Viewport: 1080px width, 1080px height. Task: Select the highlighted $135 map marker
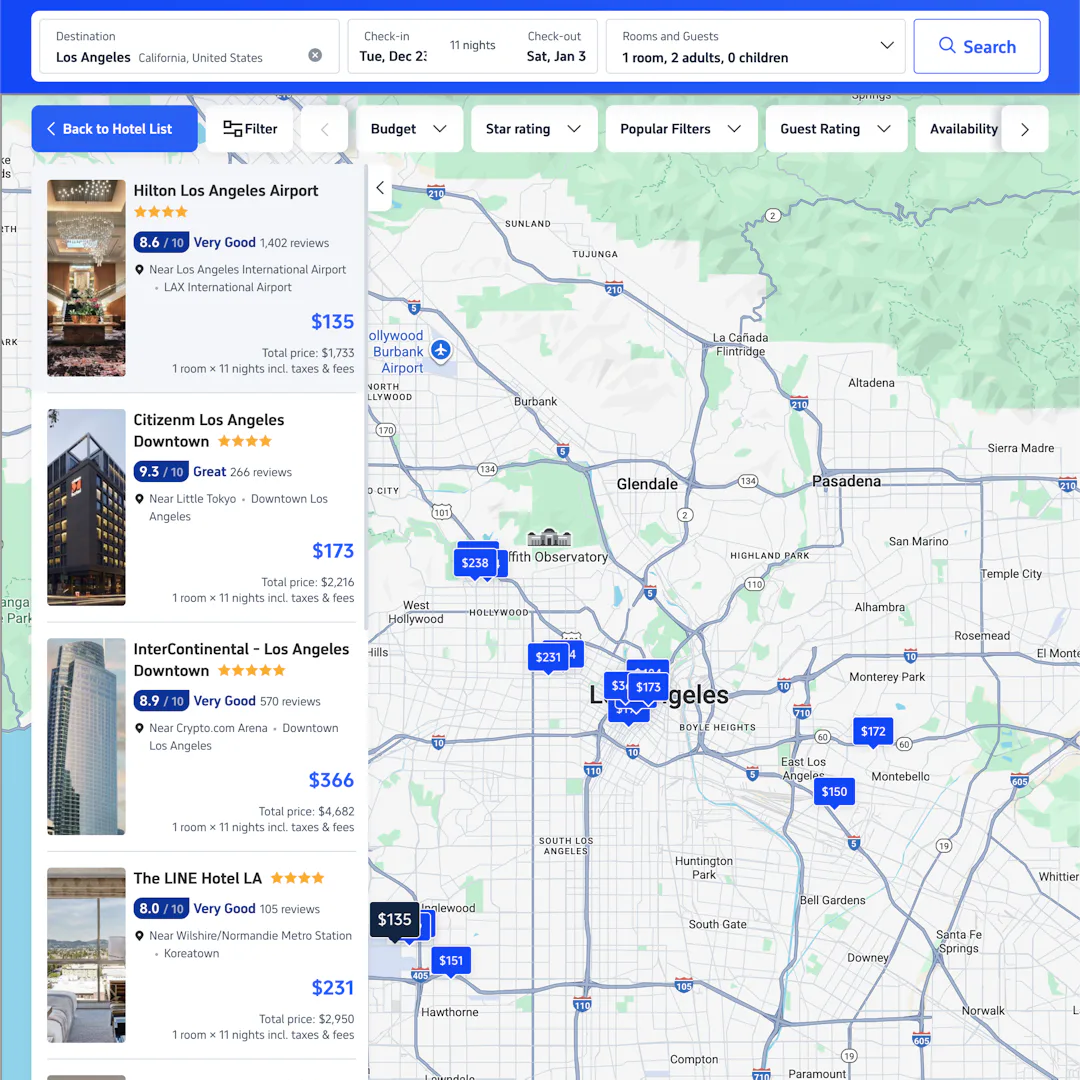tap(395, 920)
